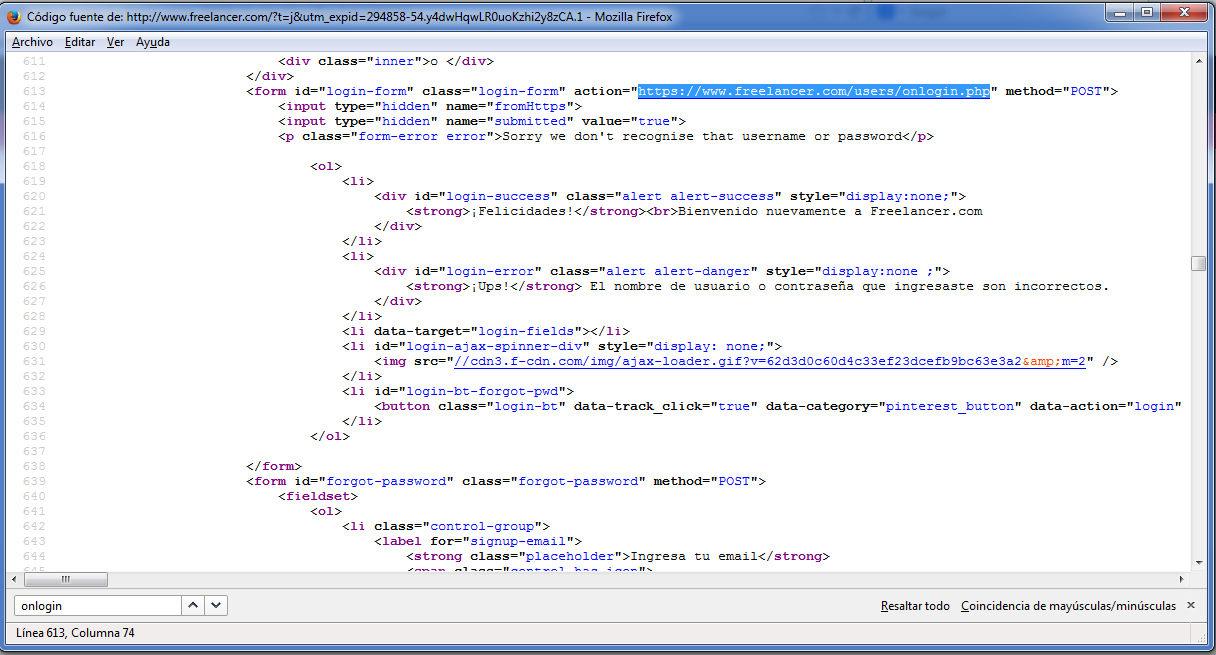Minimize the source viewer window
The image size is (1216, 655).
(x=1119, y=12)
